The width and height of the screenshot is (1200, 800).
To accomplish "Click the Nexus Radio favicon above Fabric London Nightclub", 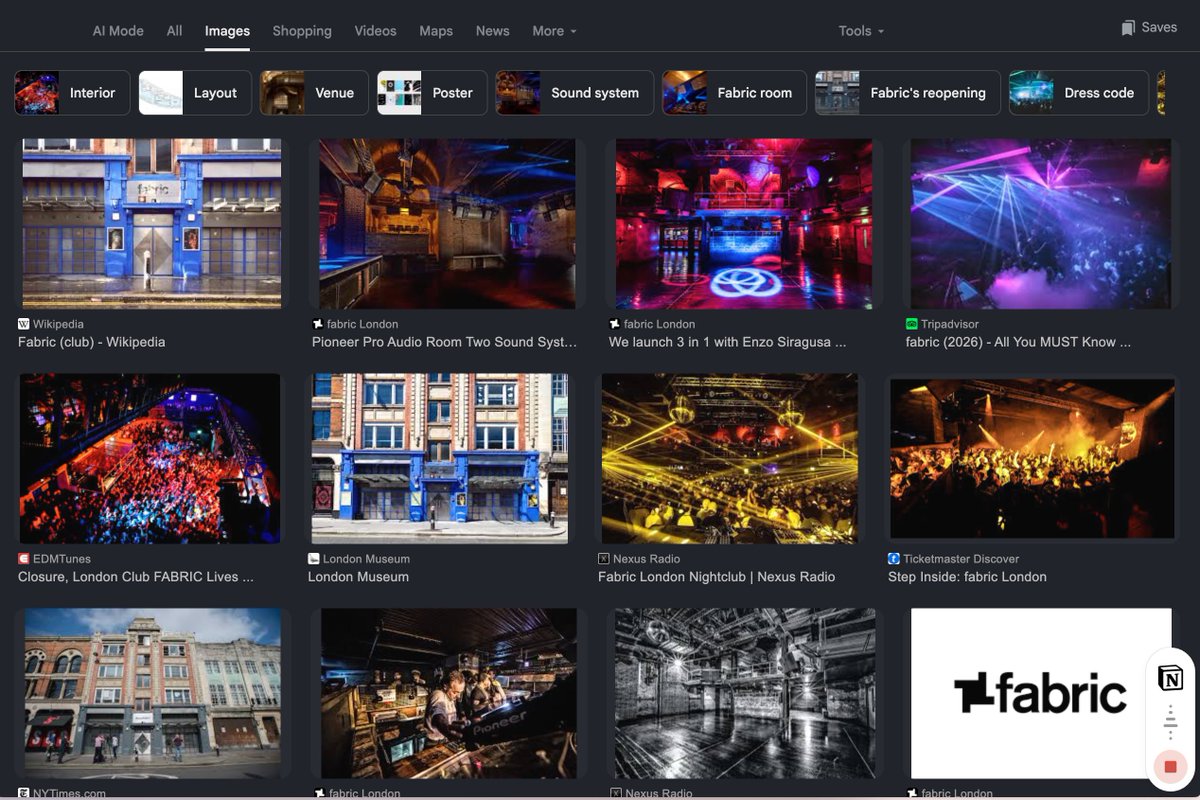I will click(604, 559).
